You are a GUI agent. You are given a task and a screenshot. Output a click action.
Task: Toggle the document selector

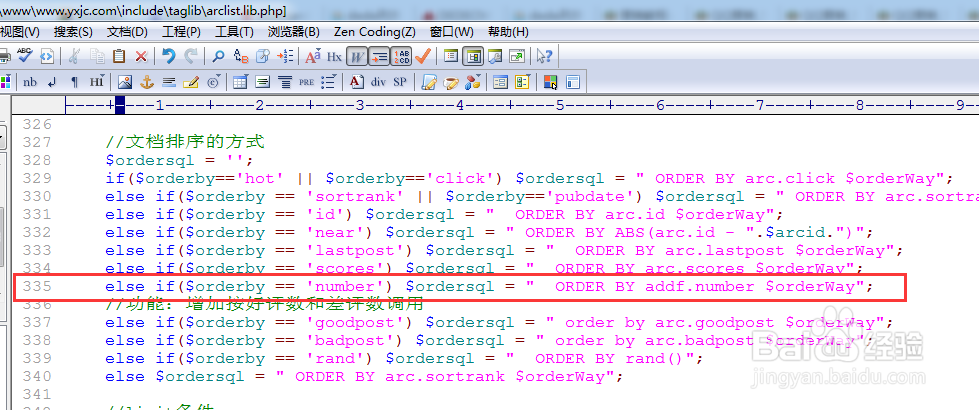451,56
